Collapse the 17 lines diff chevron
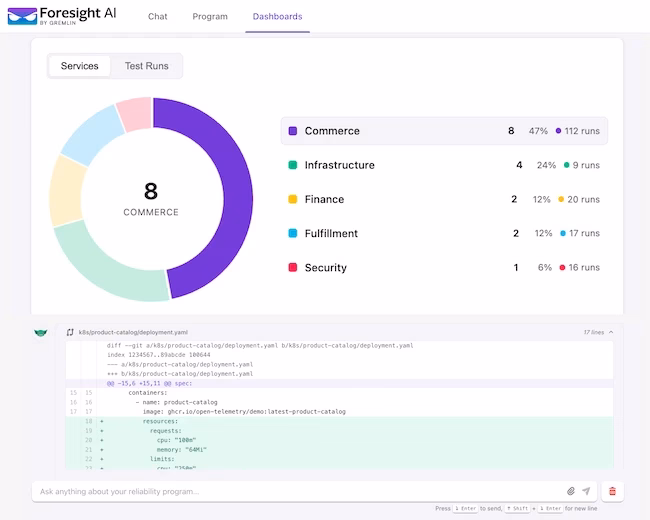 (611, 332)
